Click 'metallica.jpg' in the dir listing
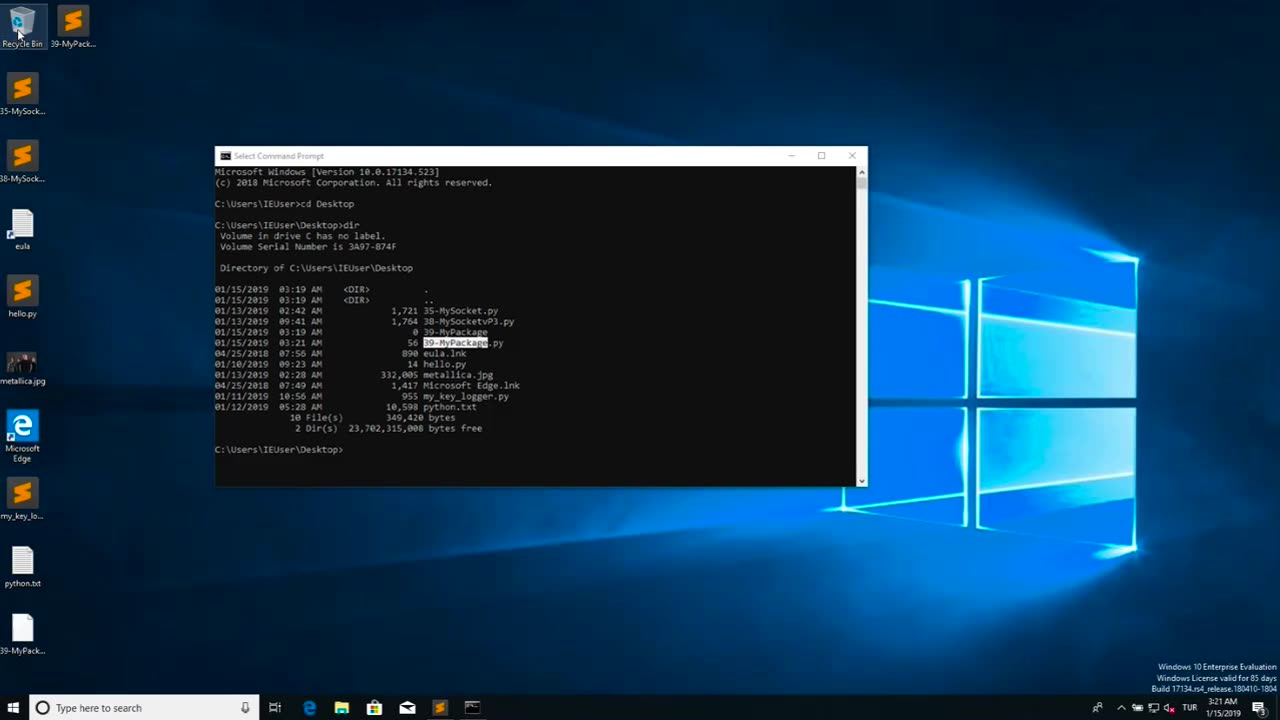This screenshot has width=1280, height=720. tap(458, 375)
